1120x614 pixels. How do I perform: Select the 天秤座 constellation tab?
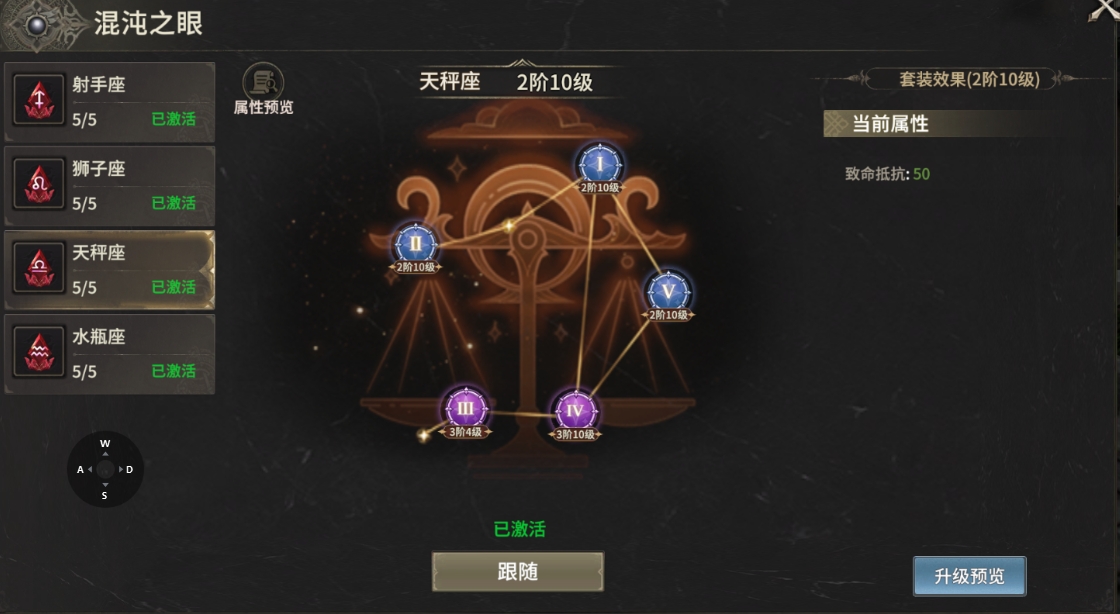pyautogui.click(x=110, y=270)
